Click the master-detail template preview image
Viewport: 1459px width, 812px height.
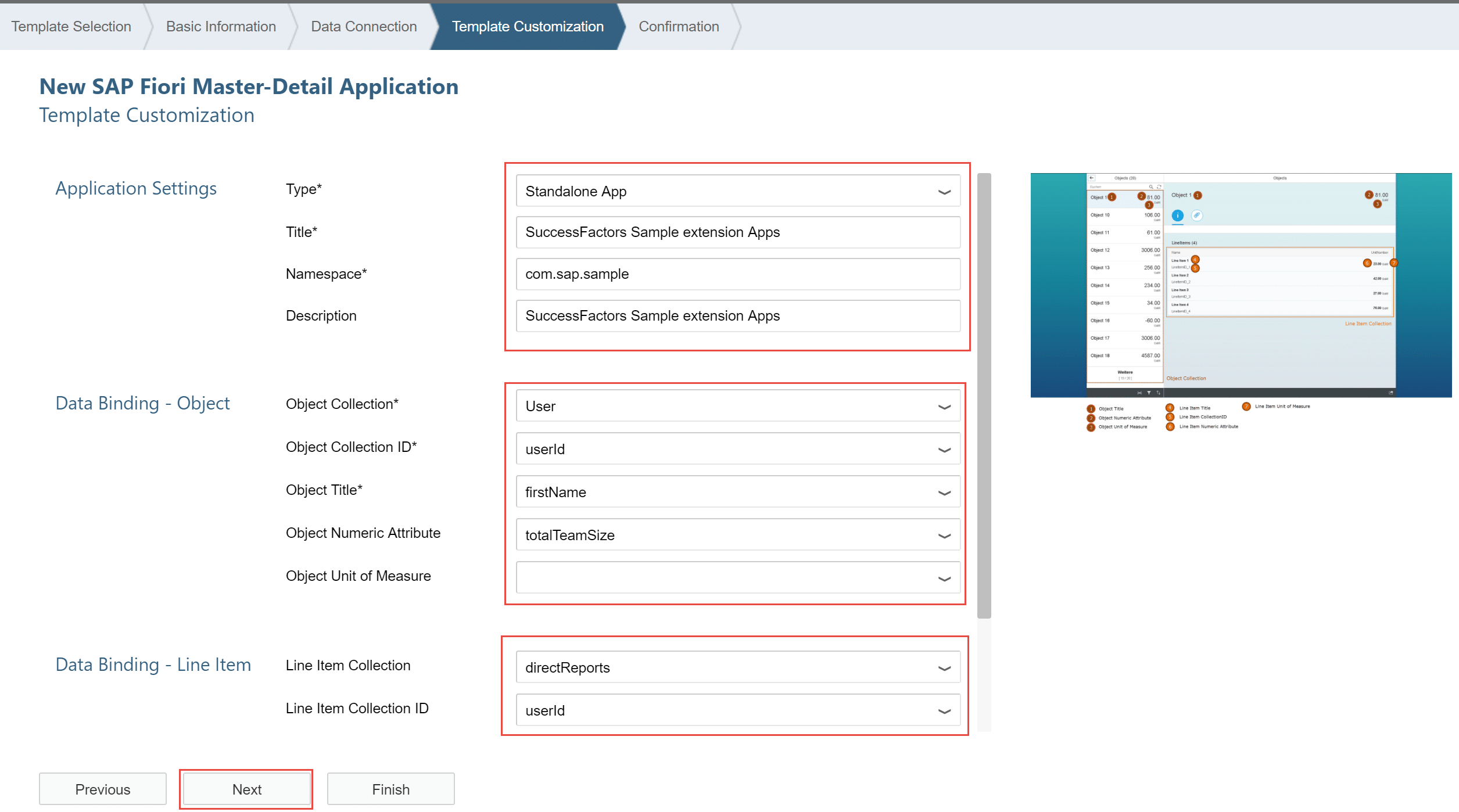point(1241,285)
